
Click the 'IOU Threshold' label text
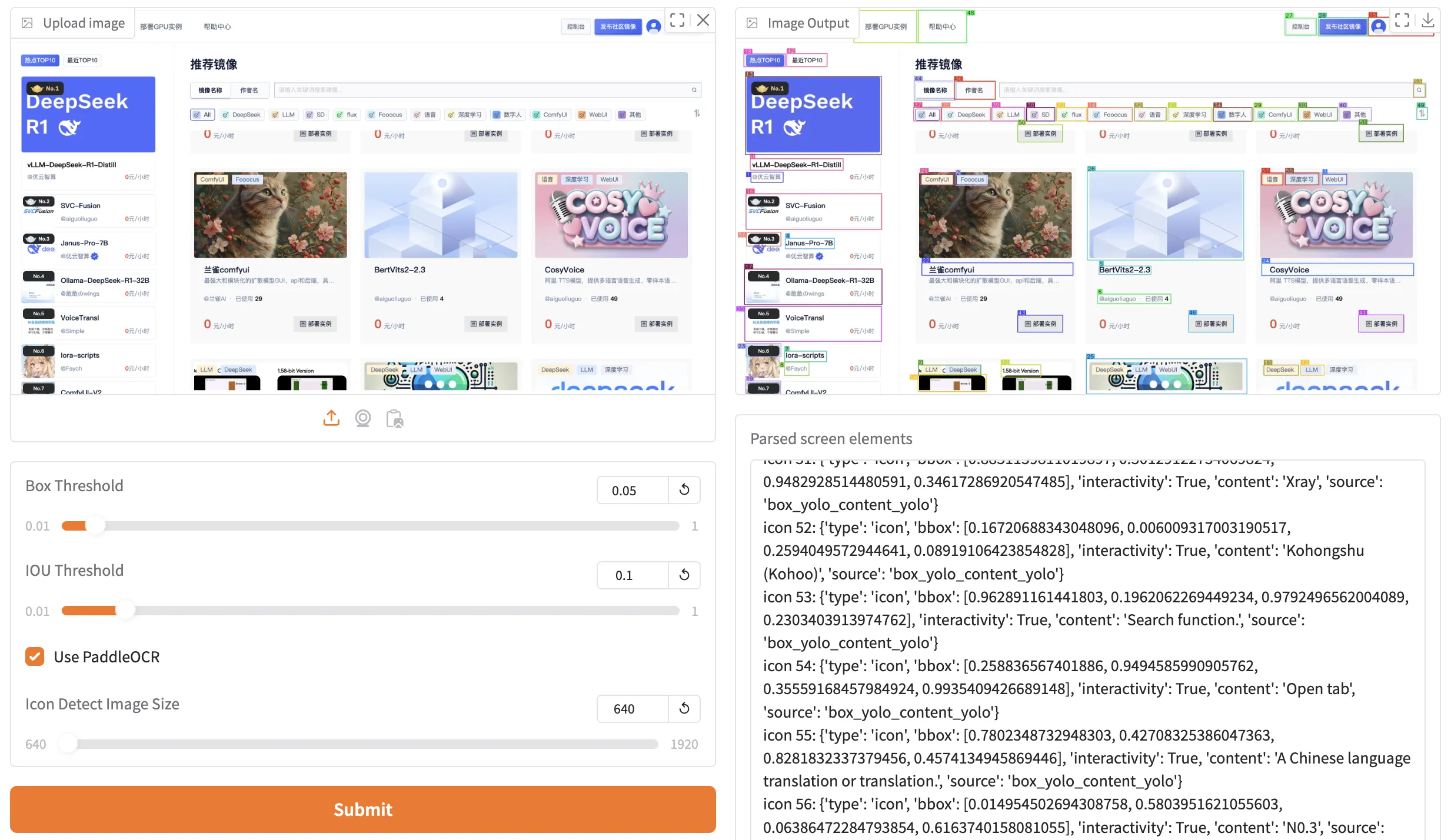(74, 570)
